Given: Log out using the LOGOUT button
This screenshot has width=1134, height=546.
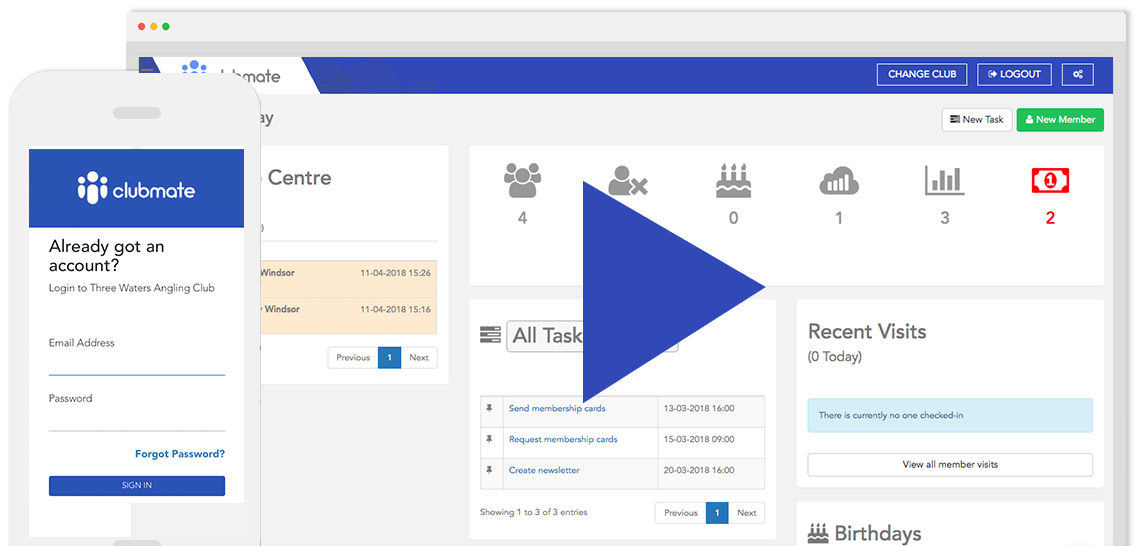Looking at the screenshot, I should click(x=1015, y=74).
